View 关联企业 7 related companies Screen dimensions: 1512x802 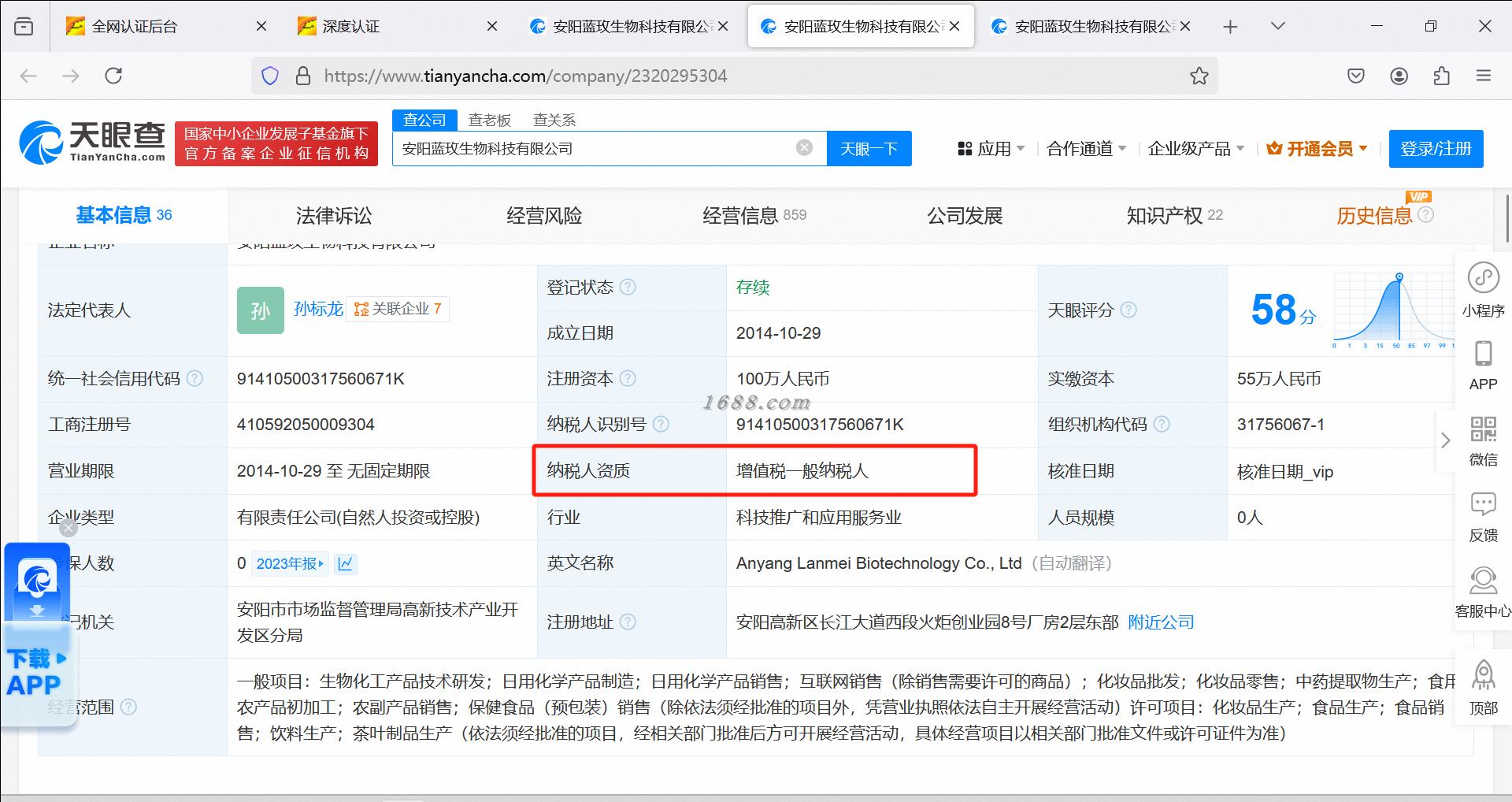398,309
